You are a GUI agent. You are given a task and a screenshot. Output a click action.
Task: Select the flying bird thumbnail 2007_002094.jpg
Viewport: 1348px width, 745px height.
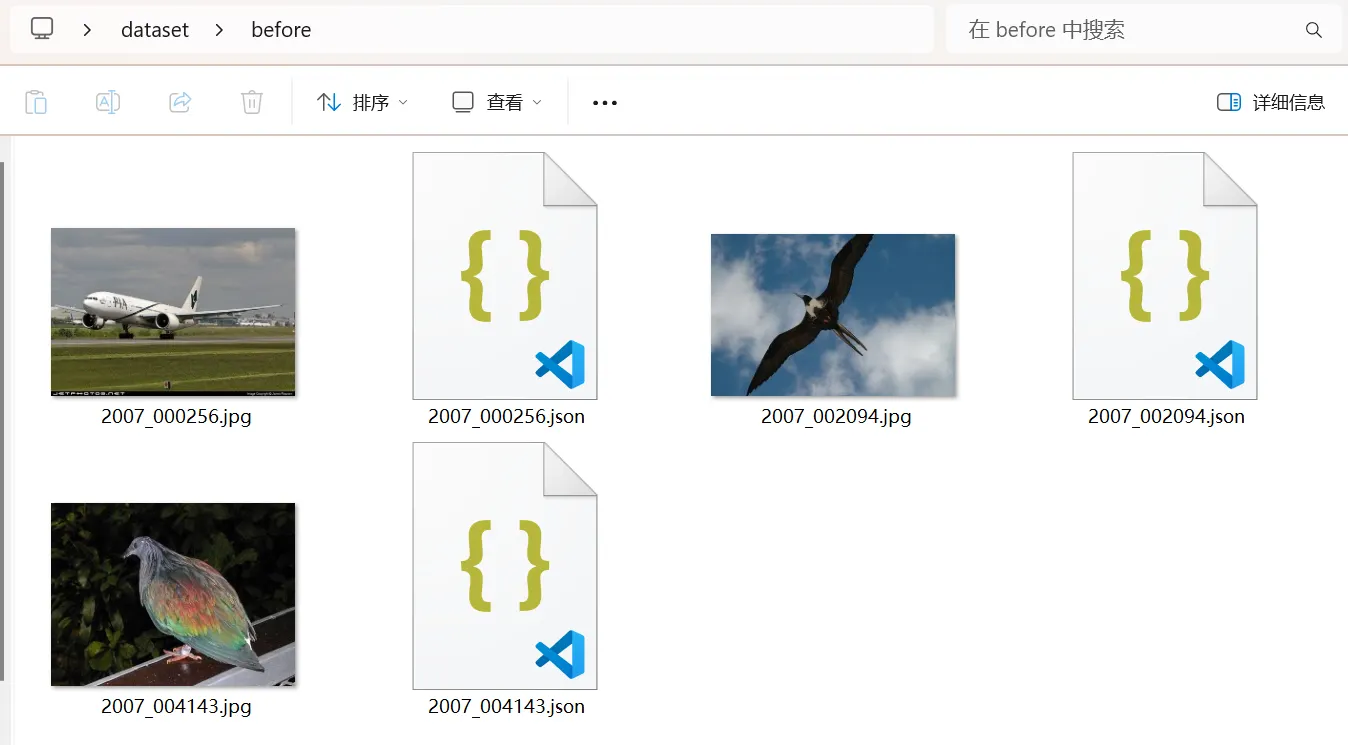pyautogui.click(x=833, y=315)
